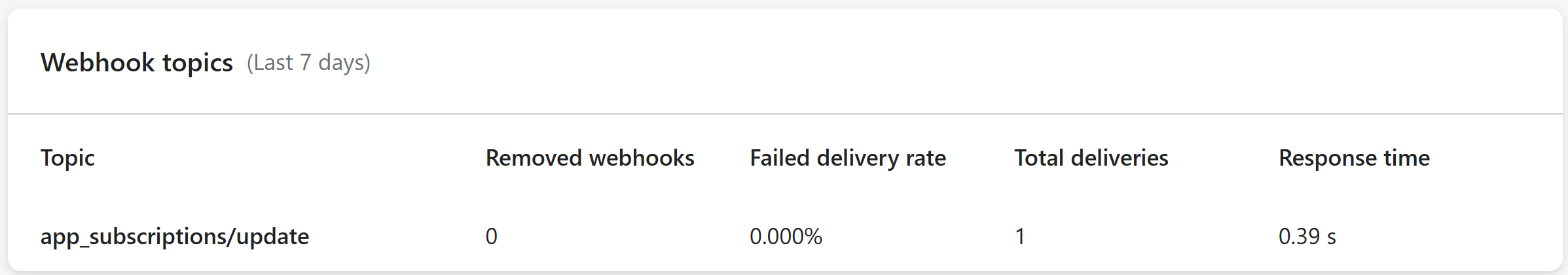1568x275 pixels.
Task: Click the word webhooks in Removed webhooks
Action: [x=642, y=158]
